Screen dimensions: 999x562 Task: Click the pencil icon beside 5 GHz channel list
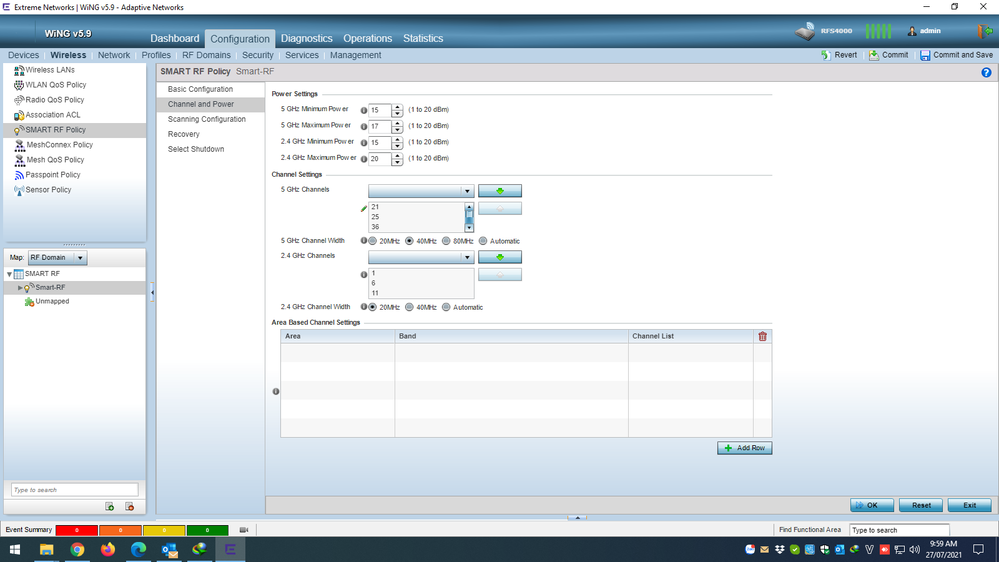point(364,208)
